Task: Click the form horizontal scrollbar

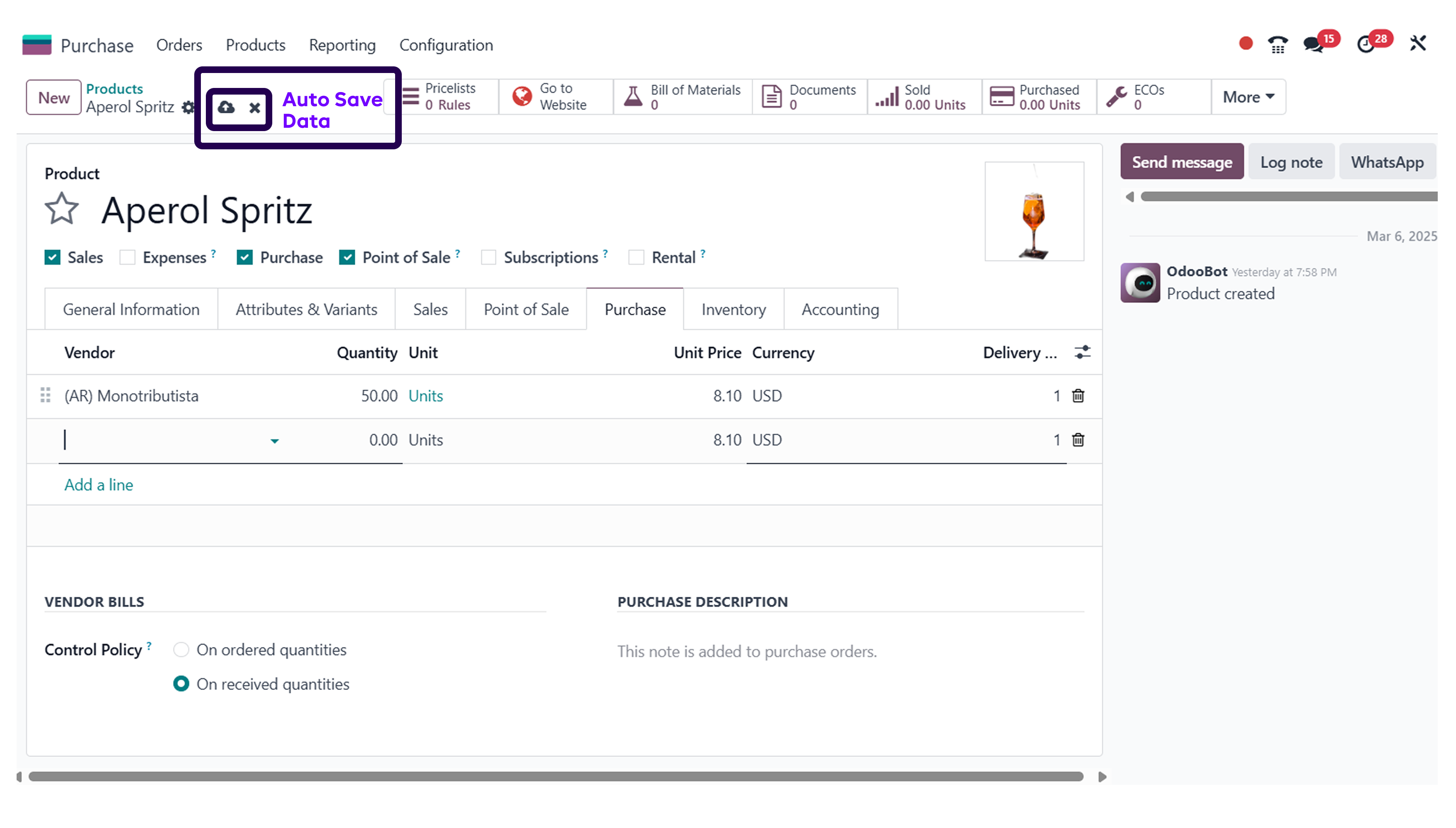Action: point(555,776)
